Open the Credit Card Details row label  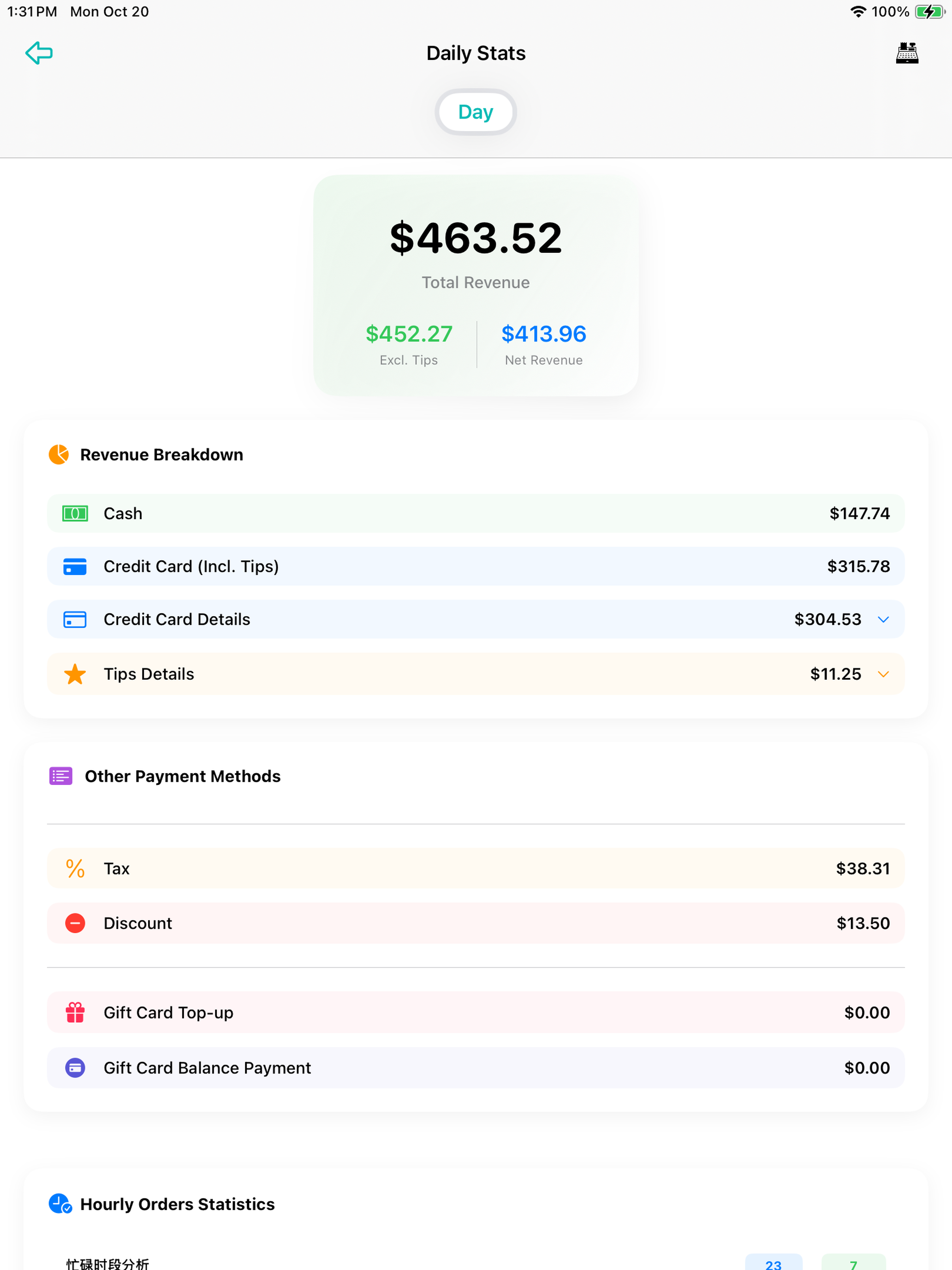[x=177, y=619]
